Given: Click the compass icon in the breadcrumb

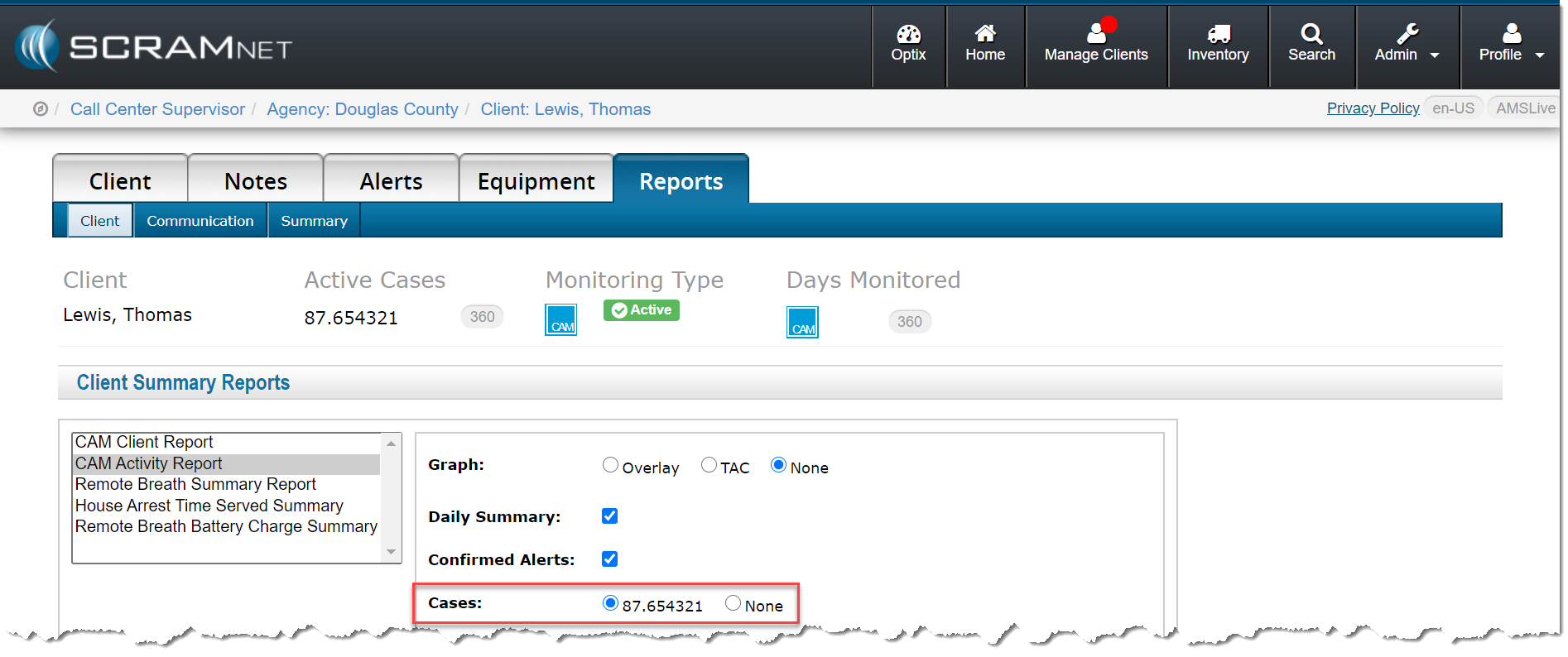Looking at the screenshot, I should pos(40,109).
